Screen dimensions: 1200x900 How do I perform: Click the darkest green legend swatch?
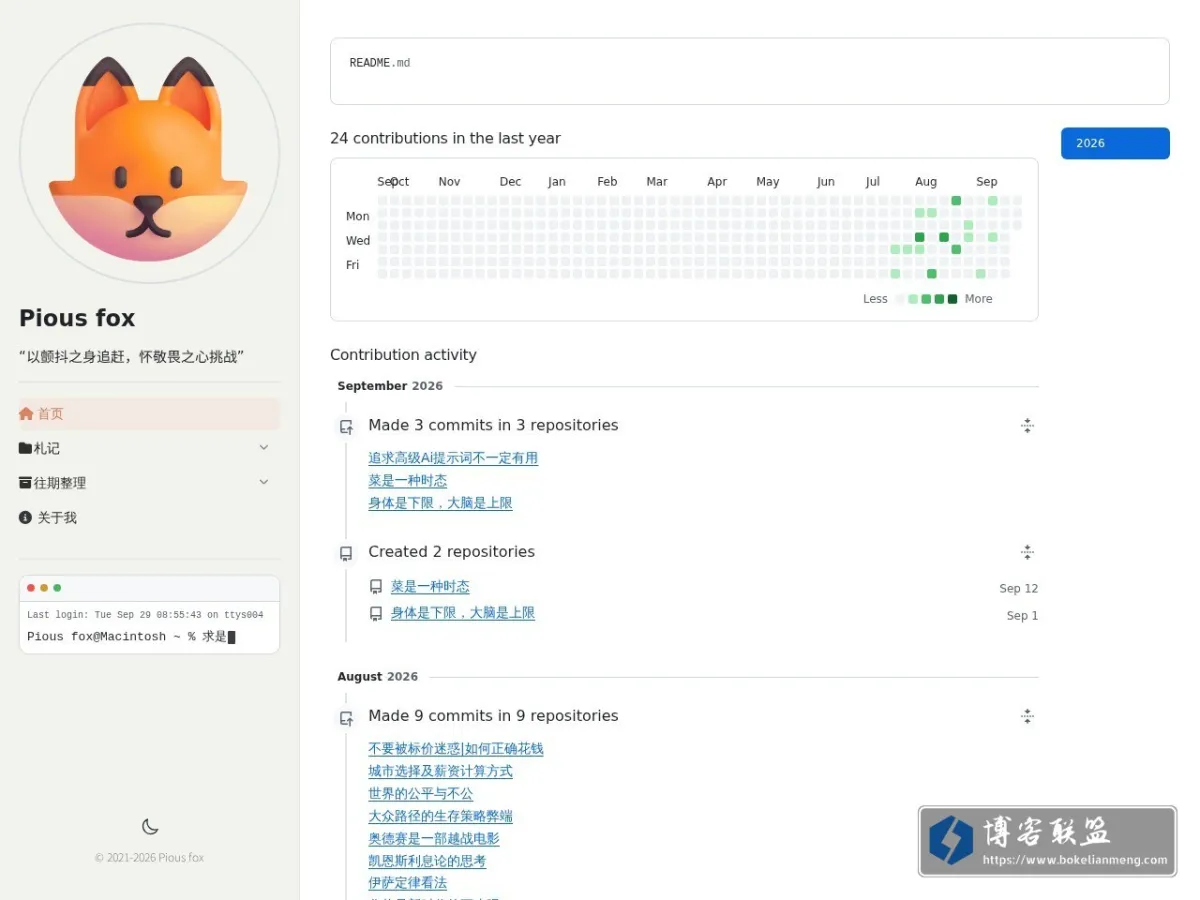coord(952,299)
